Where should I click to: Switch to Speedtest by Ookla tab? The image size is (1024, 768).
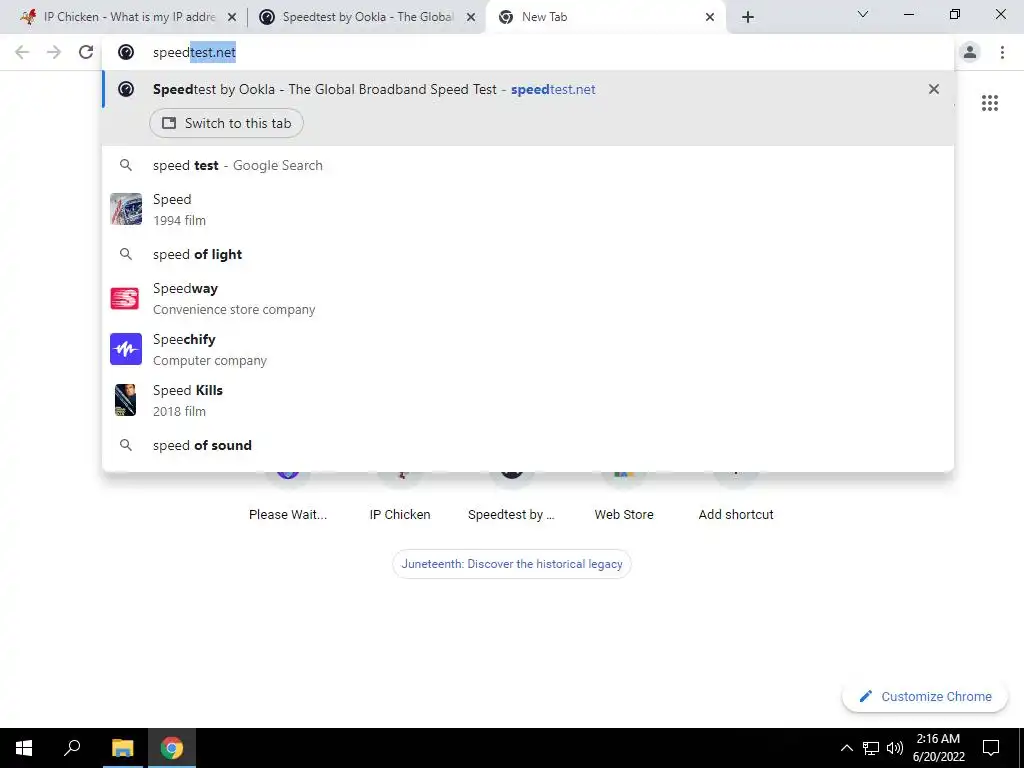pyautogui.click(x=366, y=17)
